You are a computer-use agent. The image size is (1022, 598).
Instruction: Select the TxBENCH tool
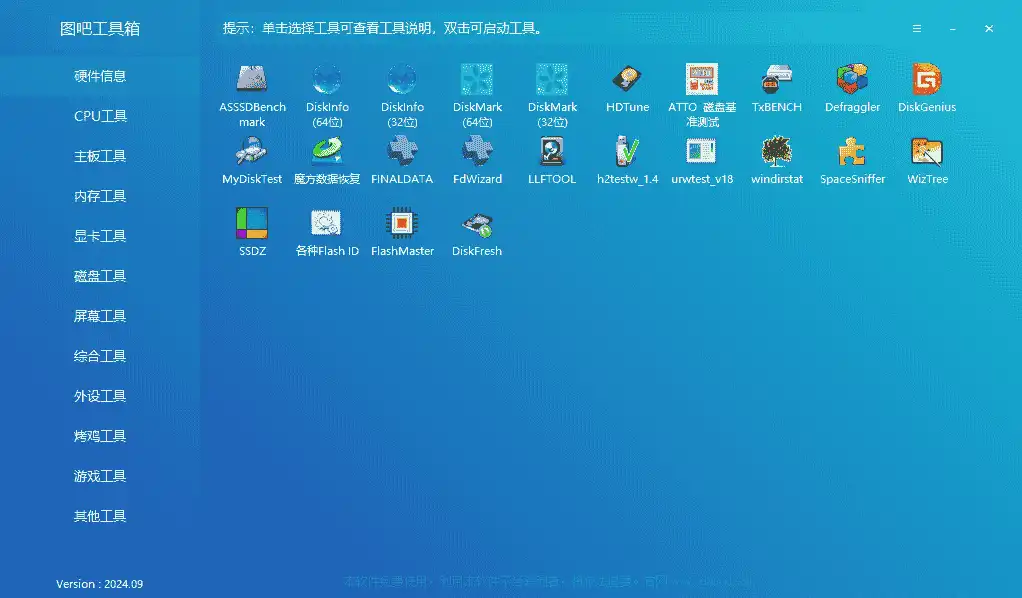click(777, 79)
